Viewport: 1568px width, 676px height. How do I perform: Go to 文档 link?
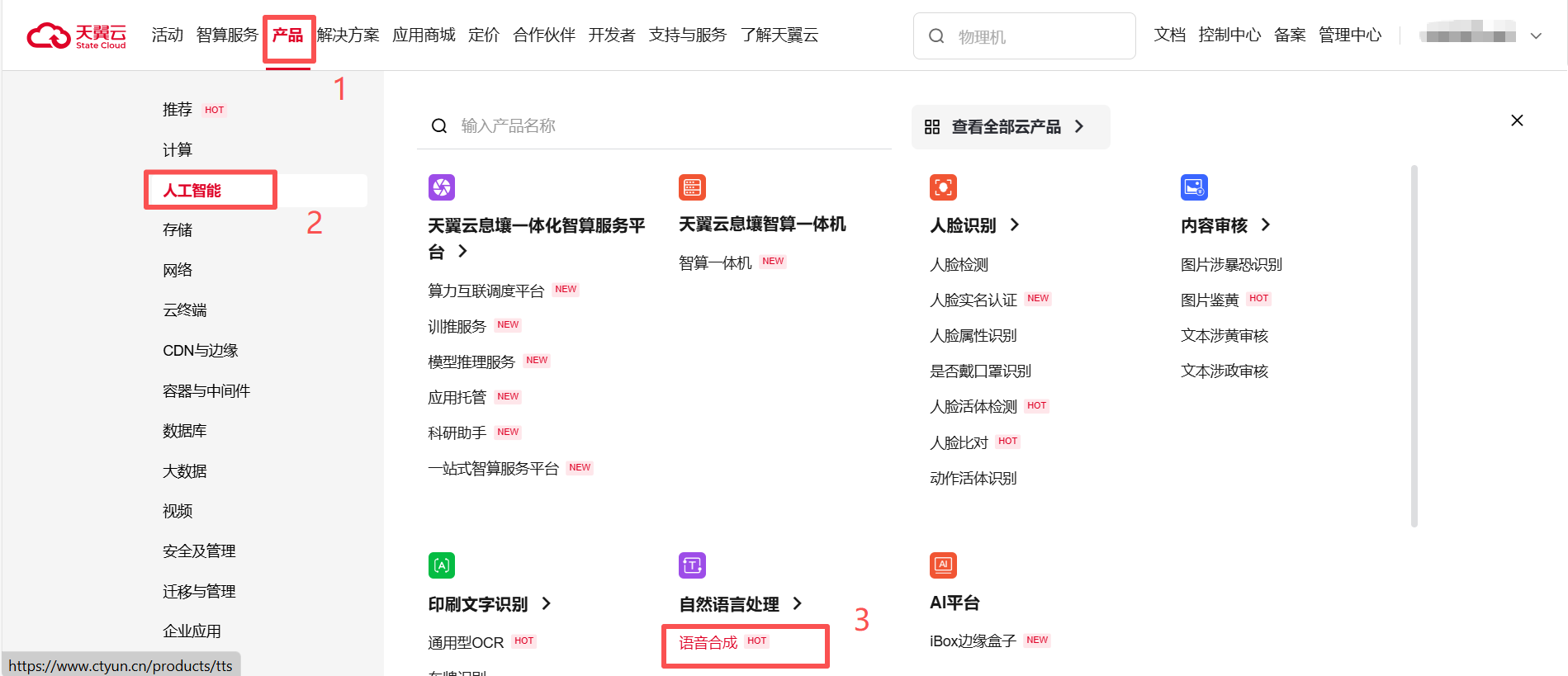(x=1170, y=35)
